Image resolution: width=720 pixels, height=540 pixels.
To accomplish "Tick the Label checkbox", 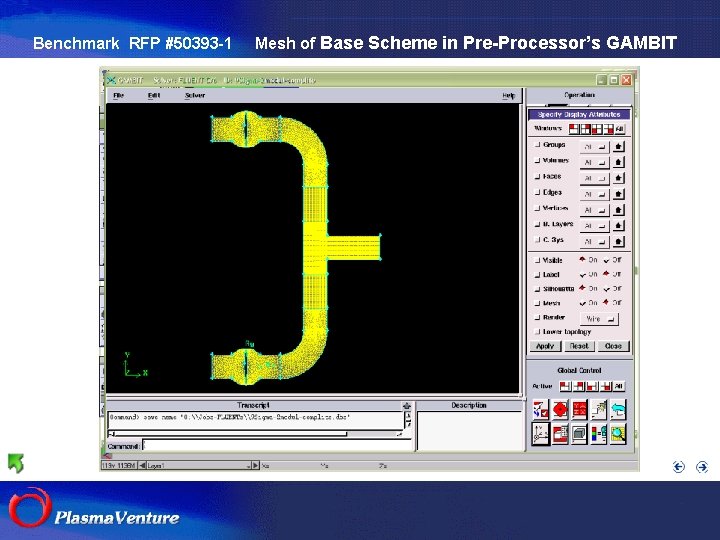I will (x=537, y=275).
